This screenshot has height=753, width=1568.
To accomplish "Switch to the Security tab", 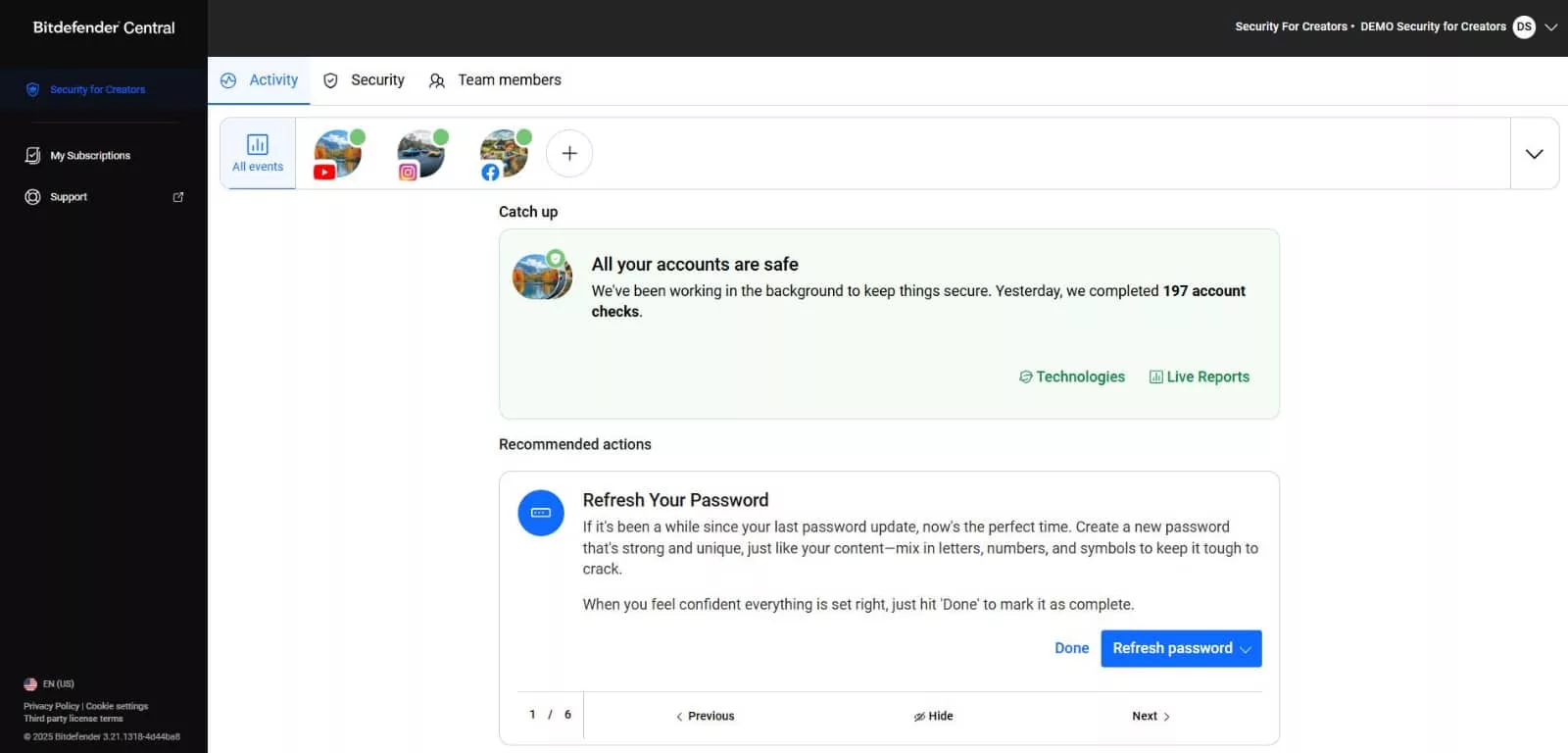I will (x=365, y=80).
